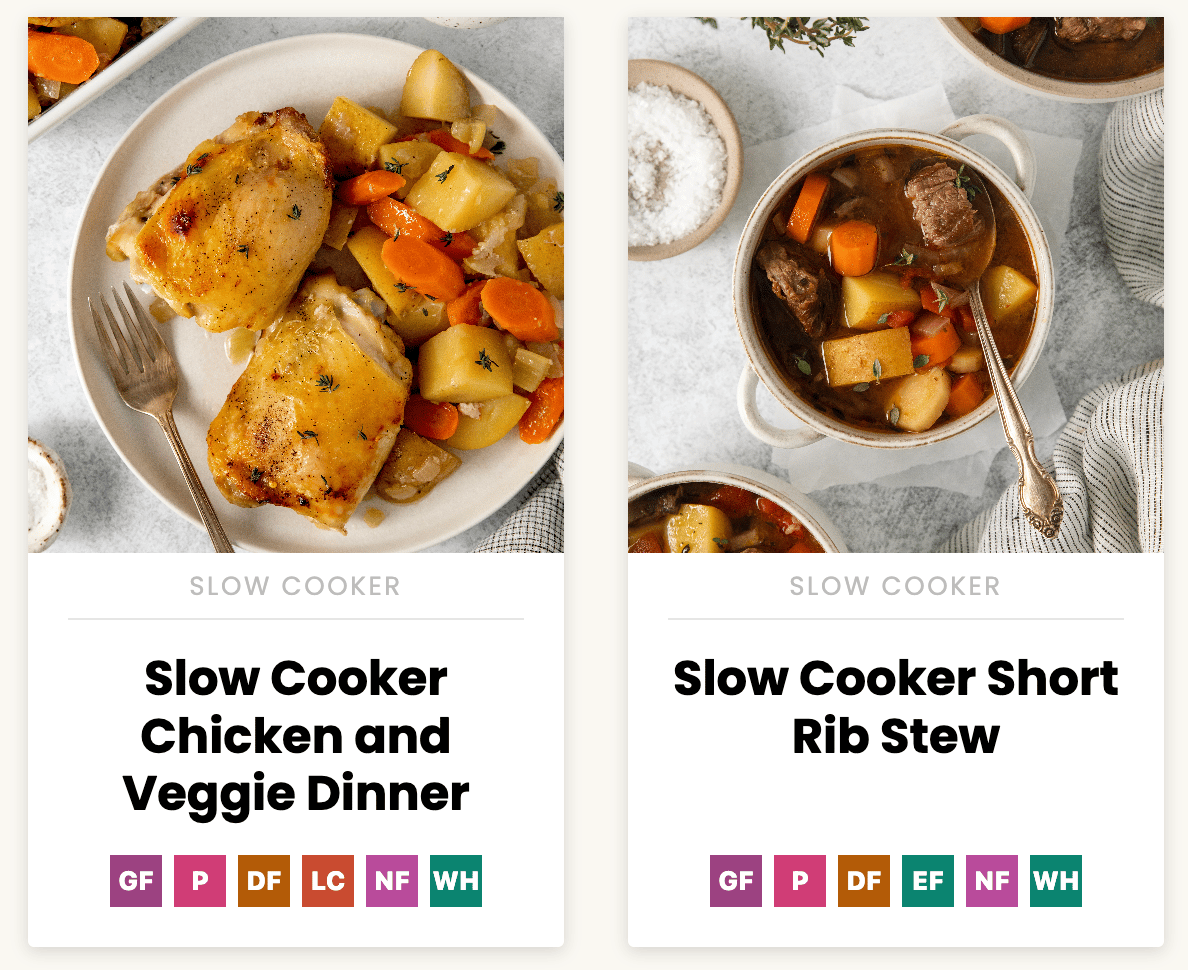Open the Slow Cooker Short Rib Stew title

point(896,707)
